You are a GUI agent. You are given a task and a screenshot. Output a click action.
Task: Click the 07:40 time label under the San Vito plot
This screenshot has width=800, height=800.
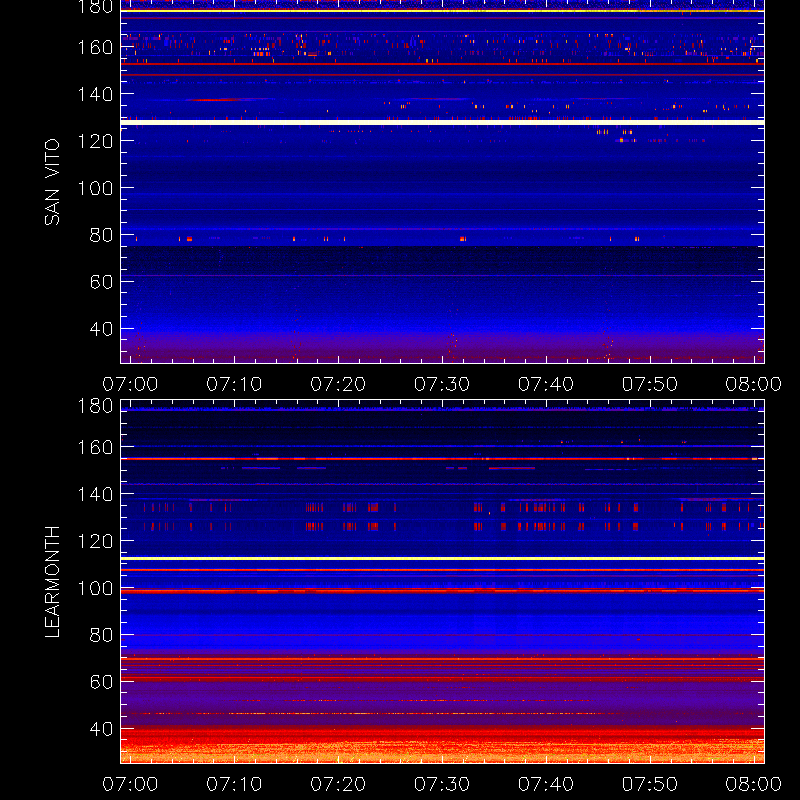546,384
